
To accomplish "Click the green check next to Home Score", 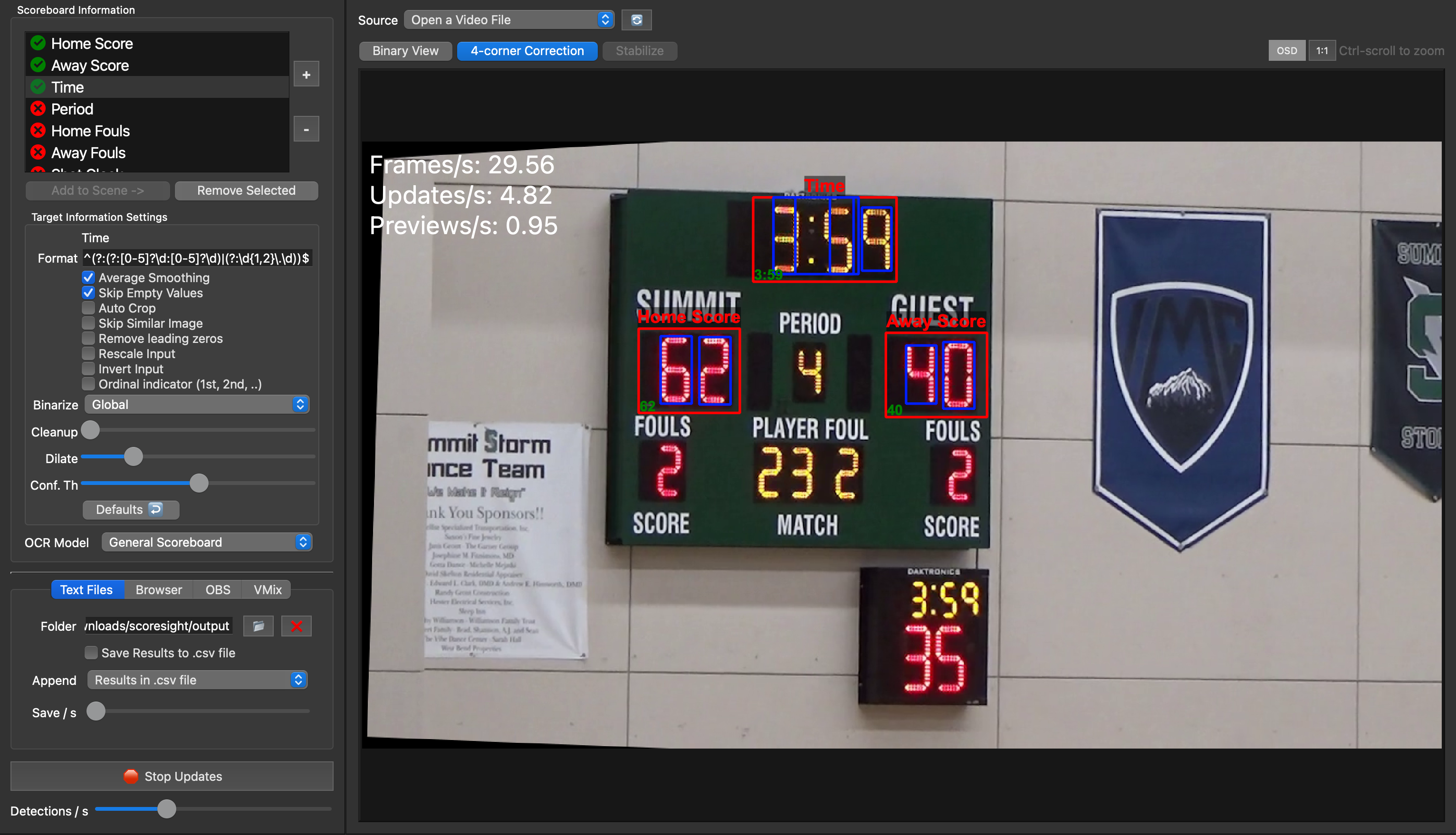I will (x=38, y=43).
